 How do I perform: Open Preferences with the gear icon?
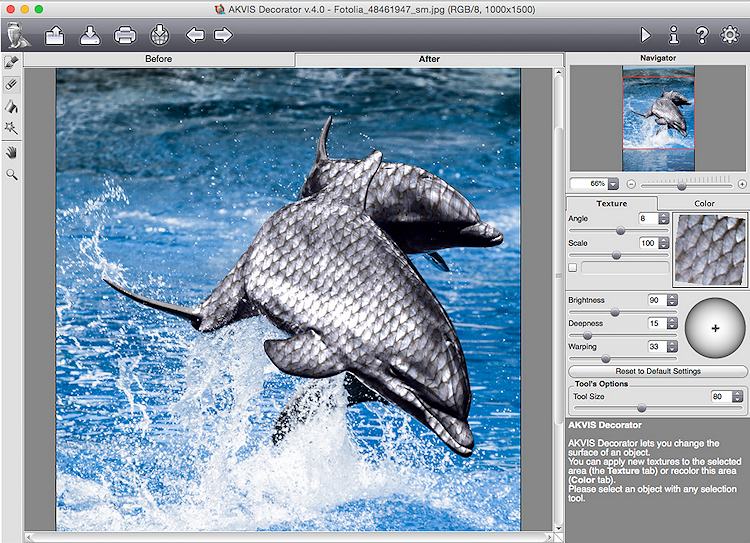(729, 35)
